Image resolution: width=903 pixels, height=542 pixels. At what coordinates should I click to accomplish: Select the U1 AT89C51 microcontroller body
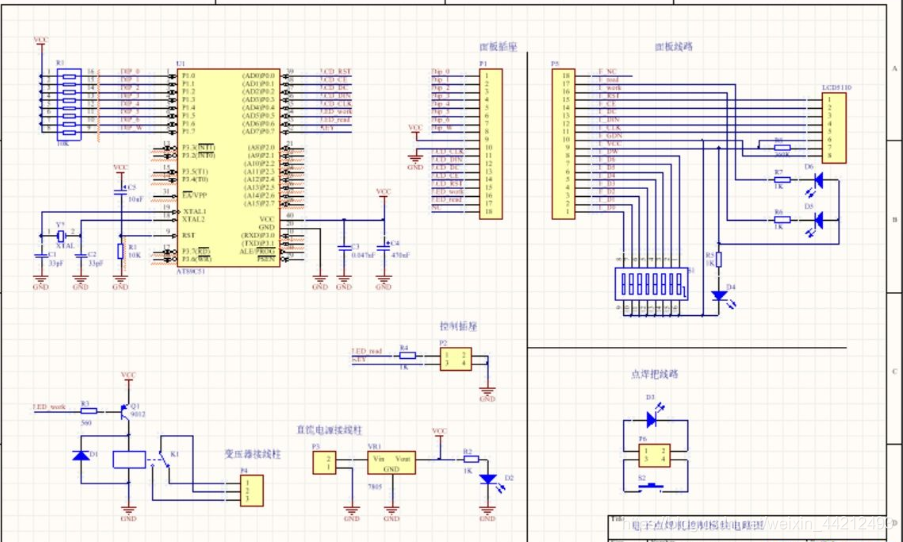tap(229, 168)
